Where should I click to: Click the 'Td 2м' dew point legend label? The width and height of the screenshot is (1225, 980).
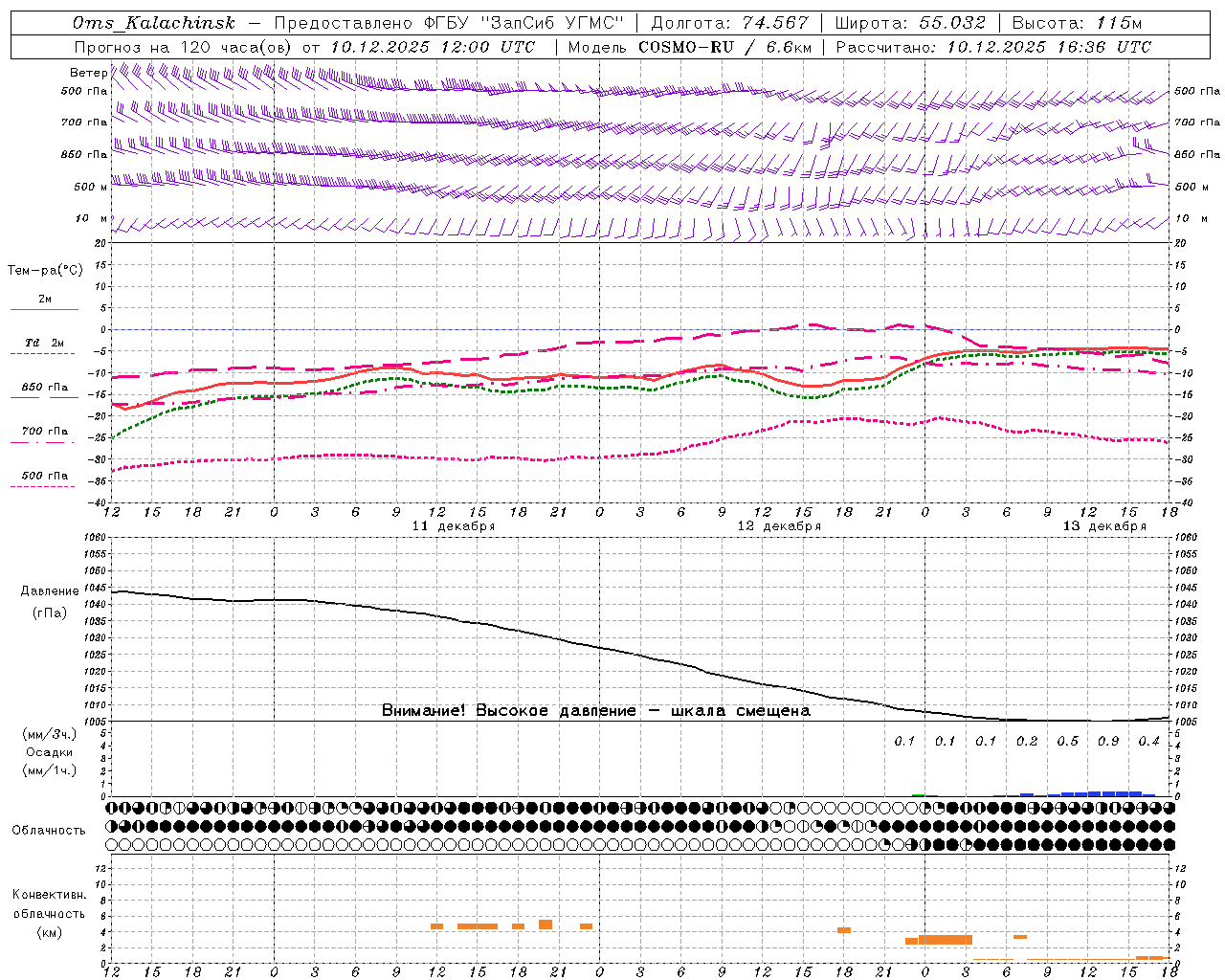click(45, 343)
